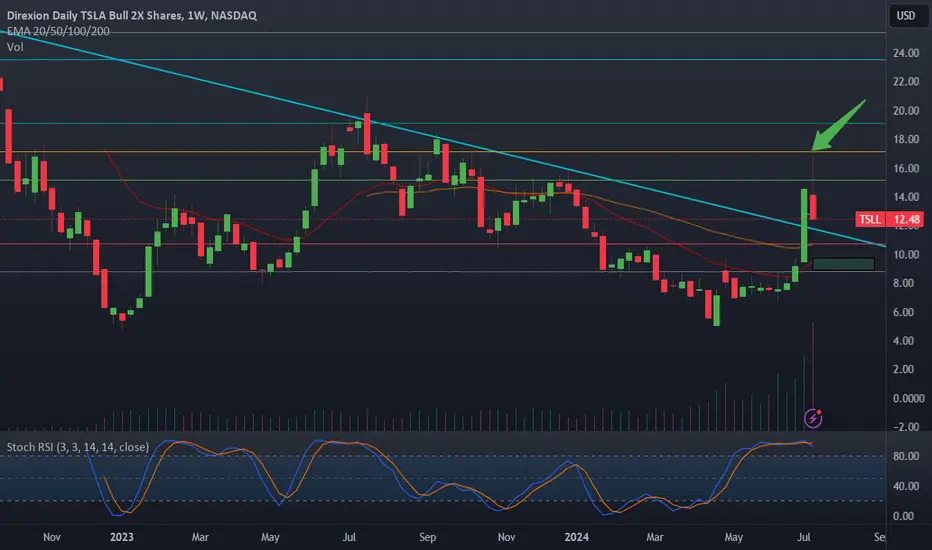The image size is (932, 550).
Task: Click the 2.00 price axis label
Action: [x=903, y=369]
